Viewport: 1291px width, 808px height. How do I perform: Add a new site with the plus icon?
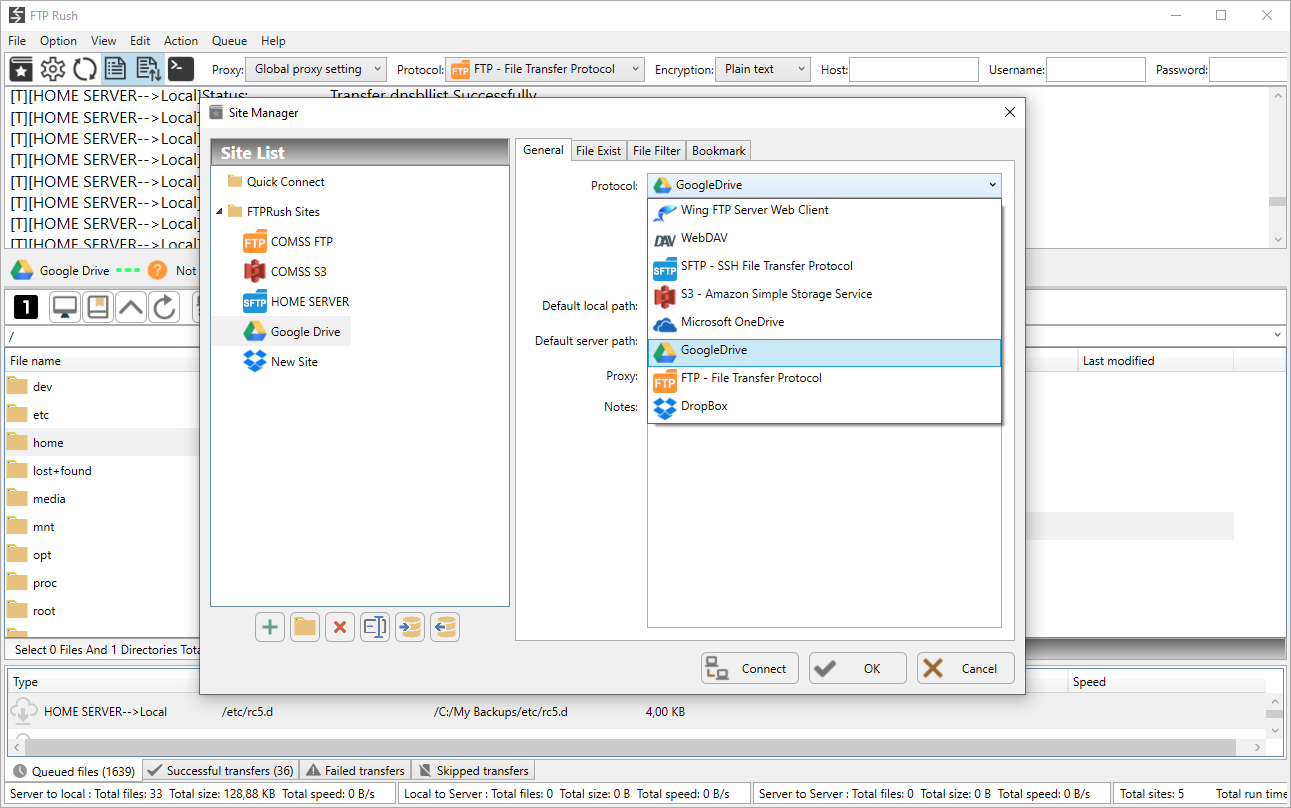click(x=270, y=627)
